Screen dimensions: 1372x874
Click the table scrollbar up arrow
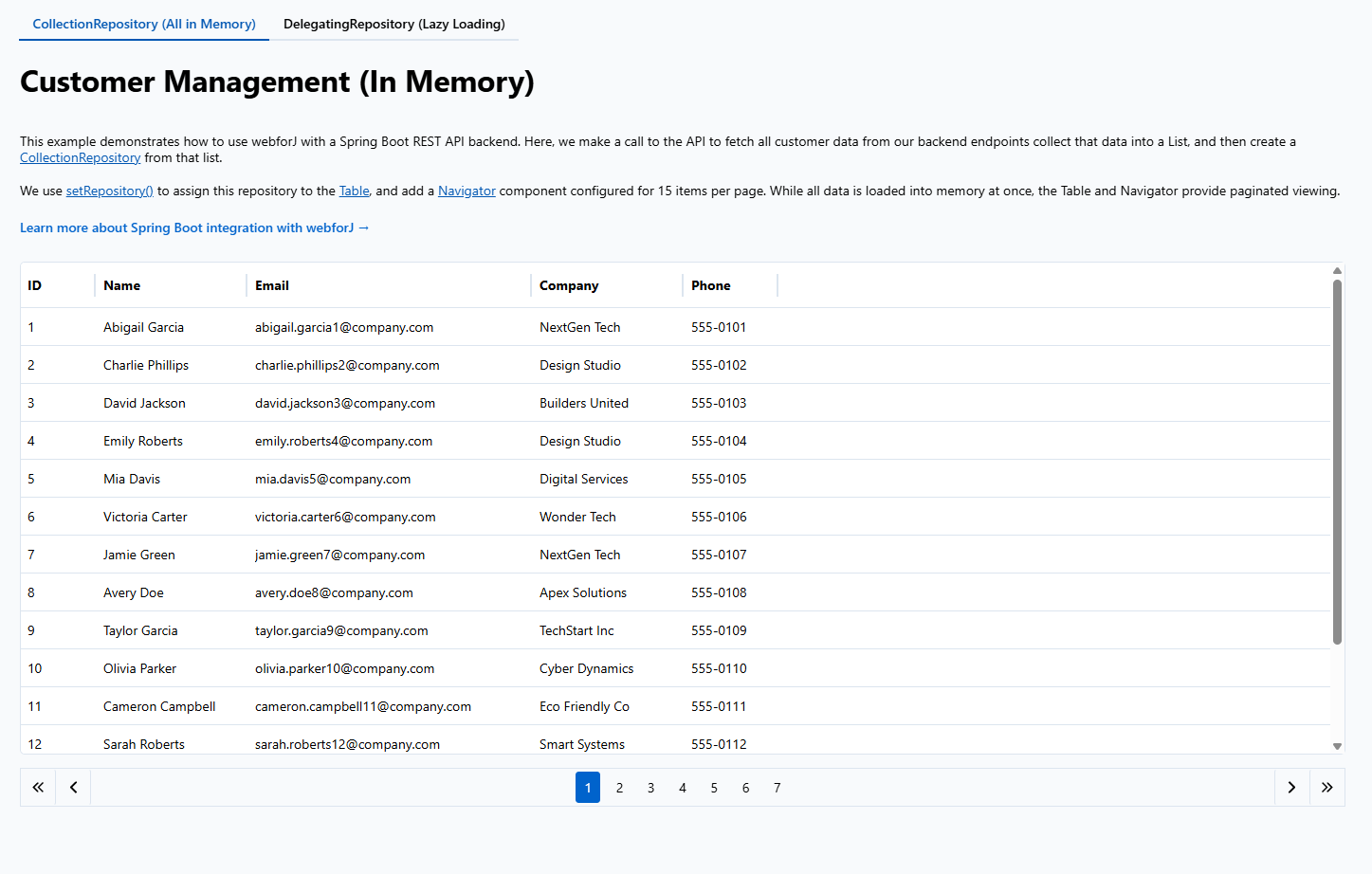pyautogui.click(x=1337, y=271)
